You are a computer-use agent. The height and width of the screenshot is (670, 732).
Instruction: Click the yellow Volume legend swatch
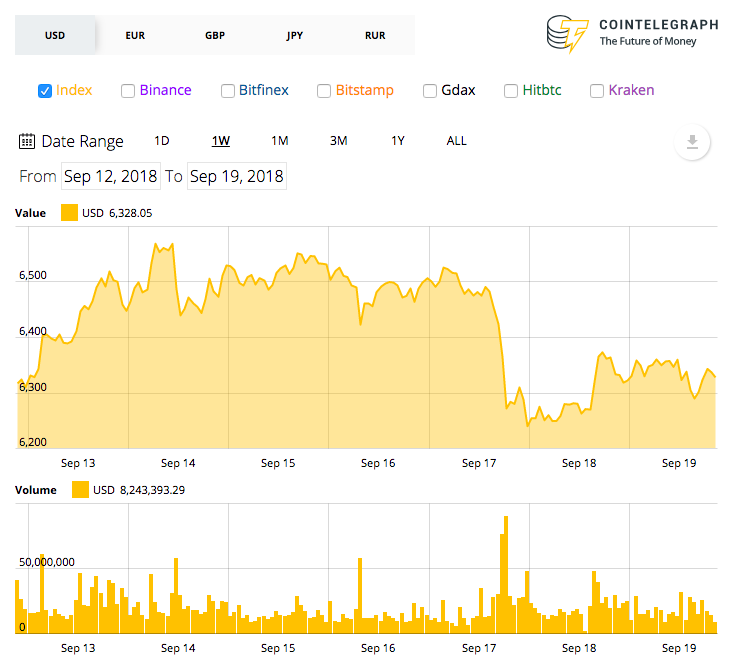tap(80, 490)
